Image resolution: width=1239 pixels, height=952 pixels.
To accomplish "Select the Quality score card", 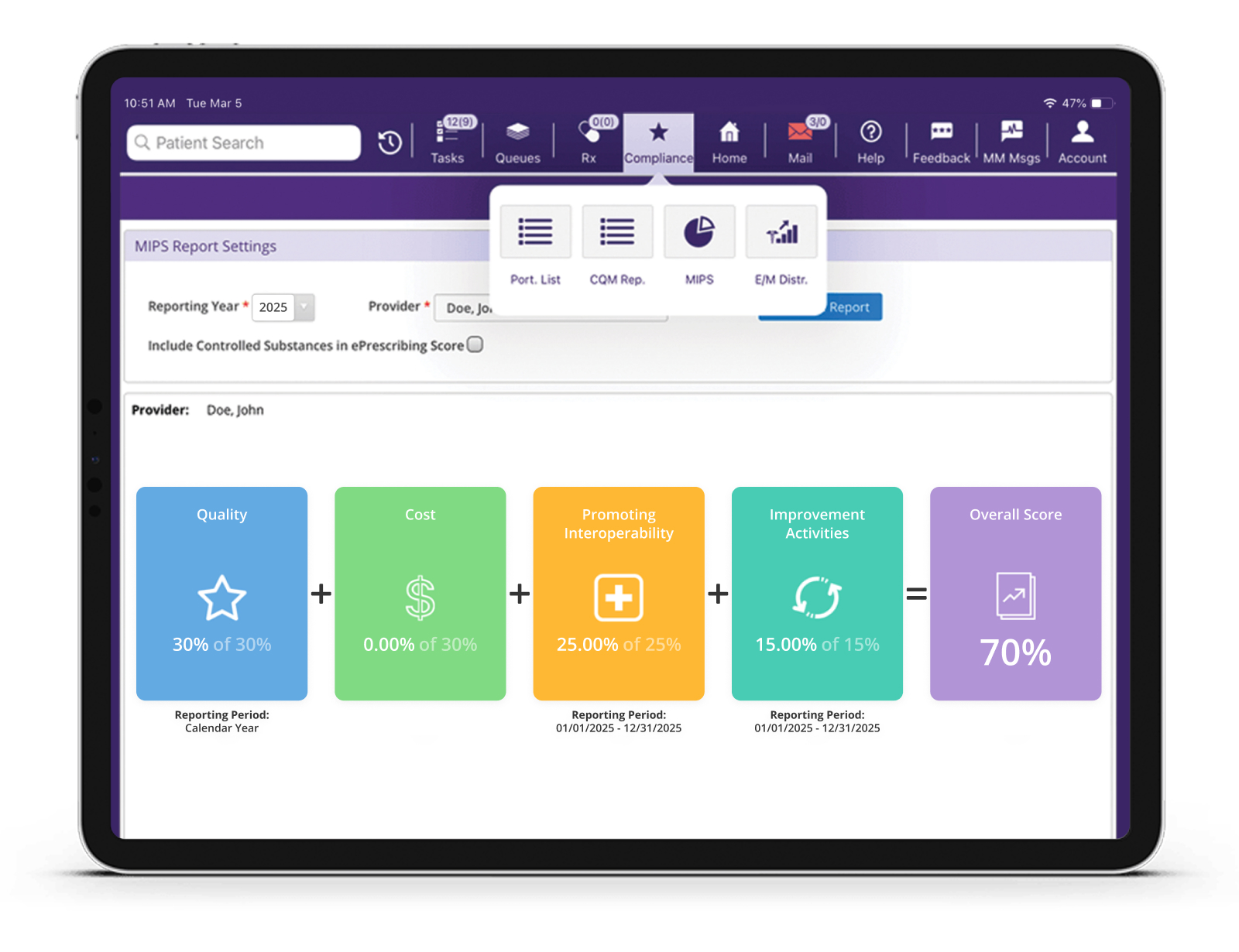I will click(221, 594).
